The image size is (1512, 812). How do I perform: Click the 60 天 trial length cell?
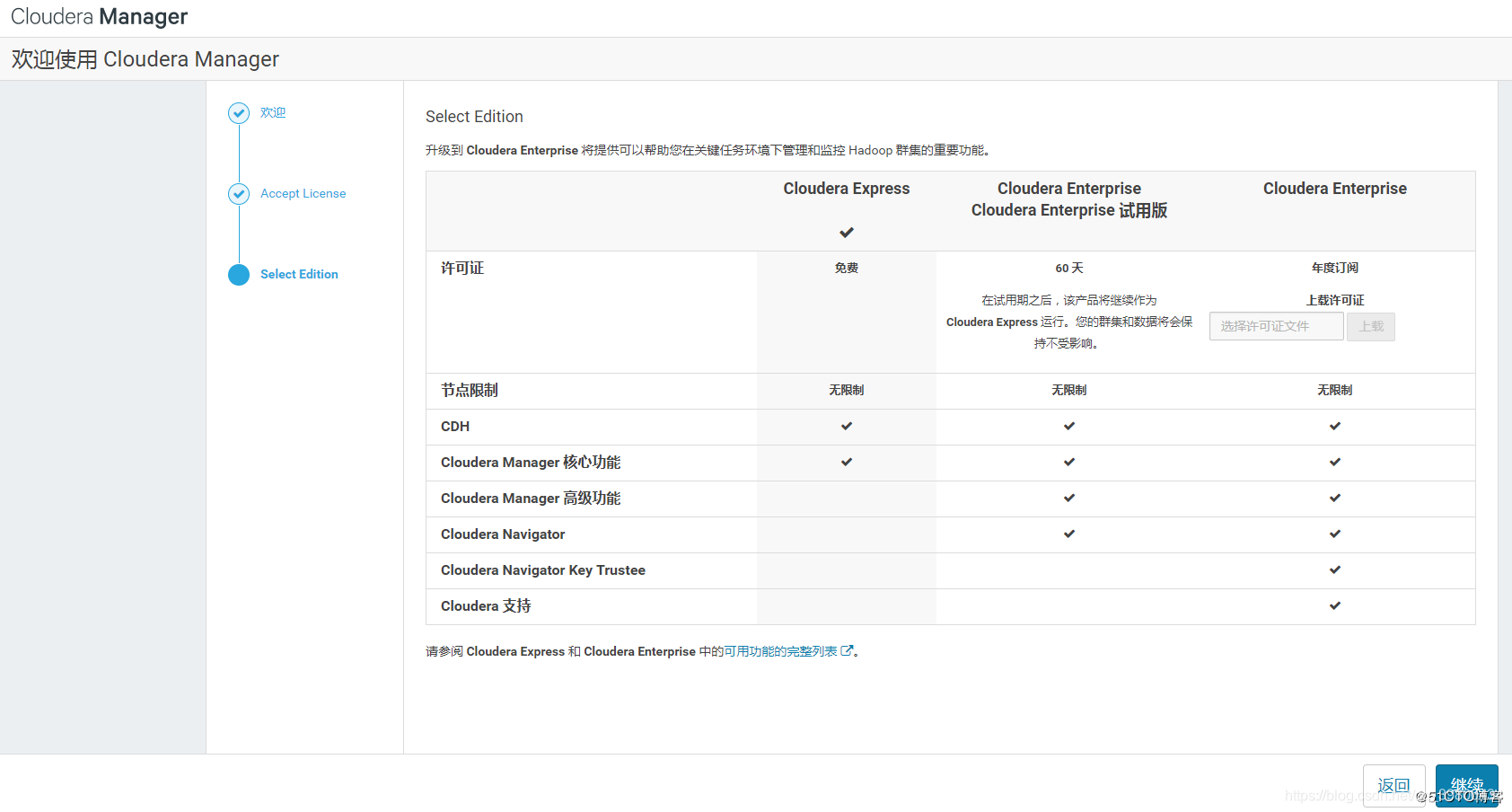(x=1069, y=268)
